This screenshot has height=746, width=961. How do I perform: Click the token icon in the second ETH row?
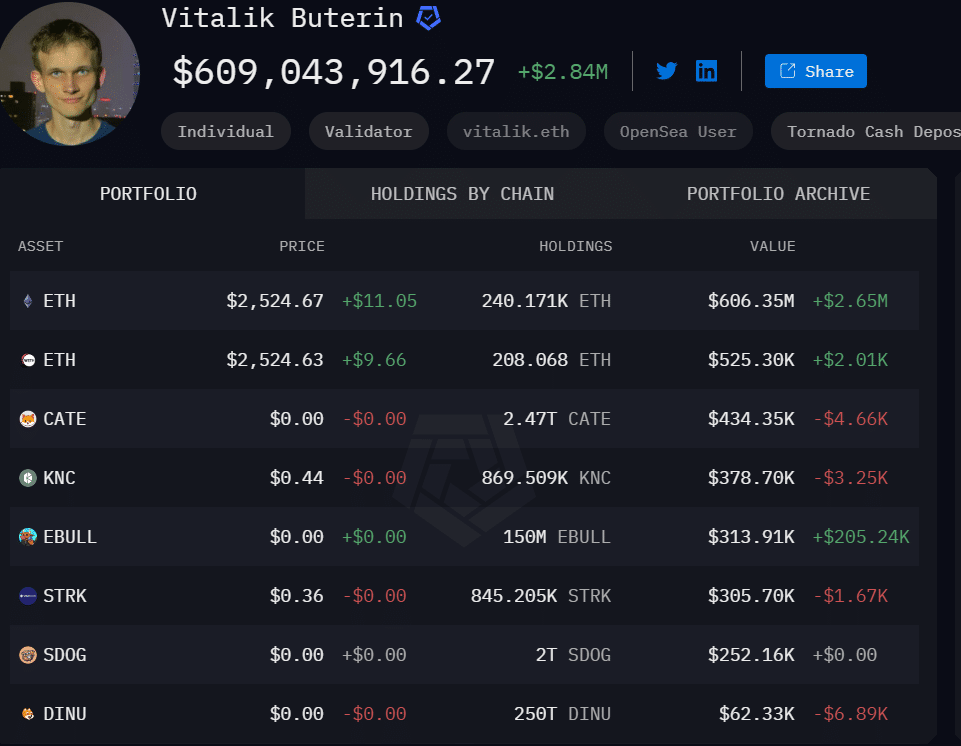click(28, 360)
